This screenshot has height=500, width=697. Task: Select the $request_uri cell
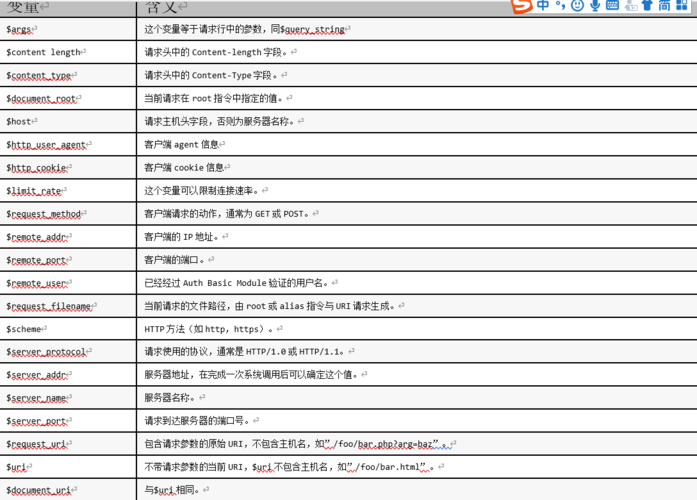pos(68,444)
